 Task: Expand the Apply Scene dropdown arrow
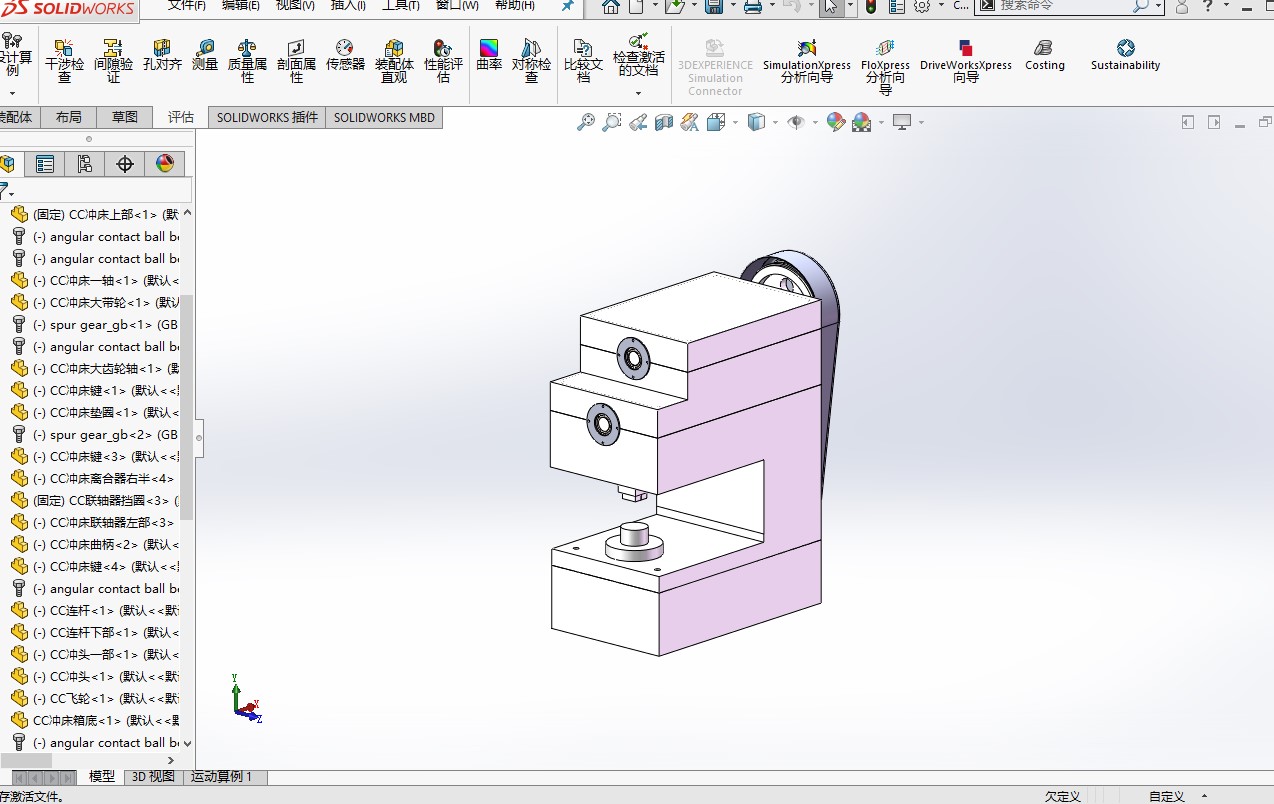click(880, 123)
